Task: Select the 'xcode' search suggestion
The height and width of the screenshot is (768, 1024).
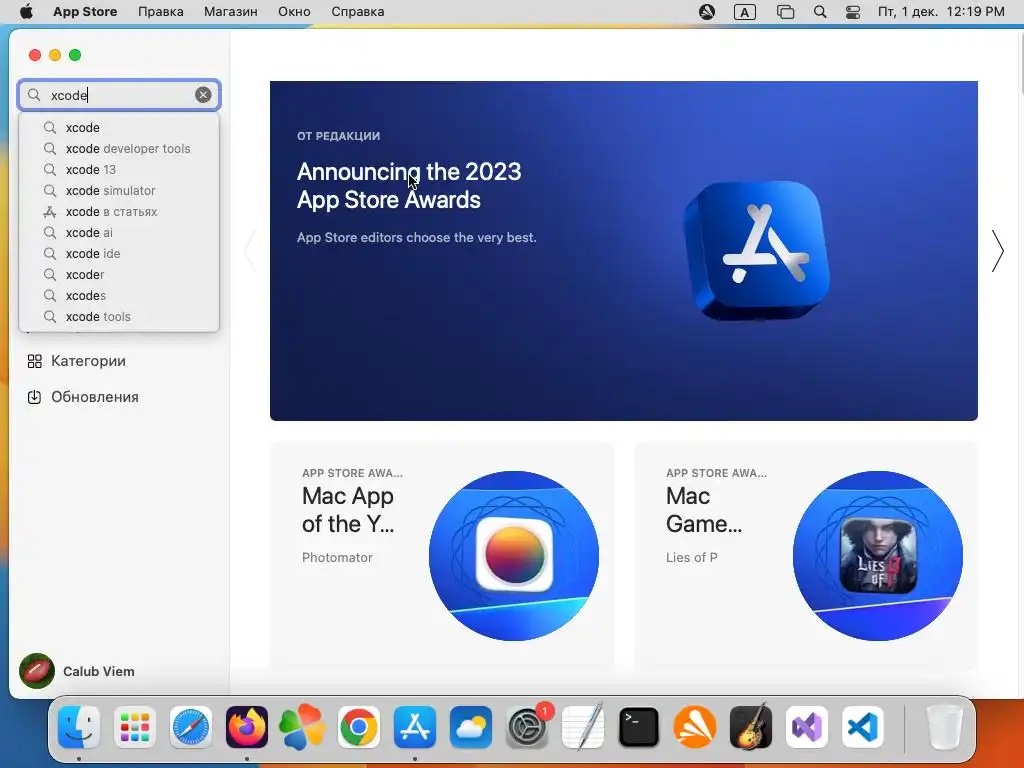Action: click(119, 127)
